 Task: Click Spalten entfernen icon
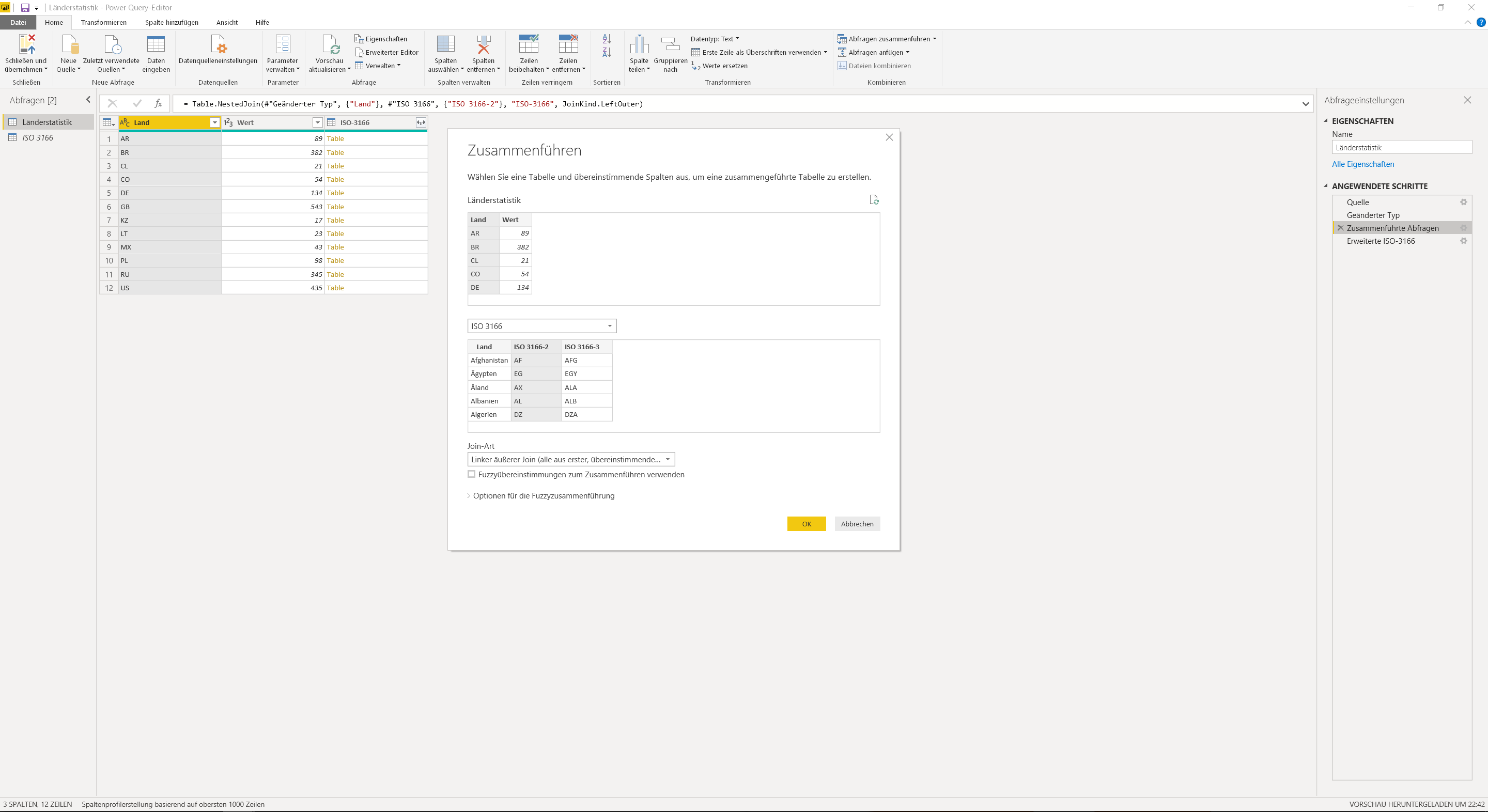coord(484,44)
